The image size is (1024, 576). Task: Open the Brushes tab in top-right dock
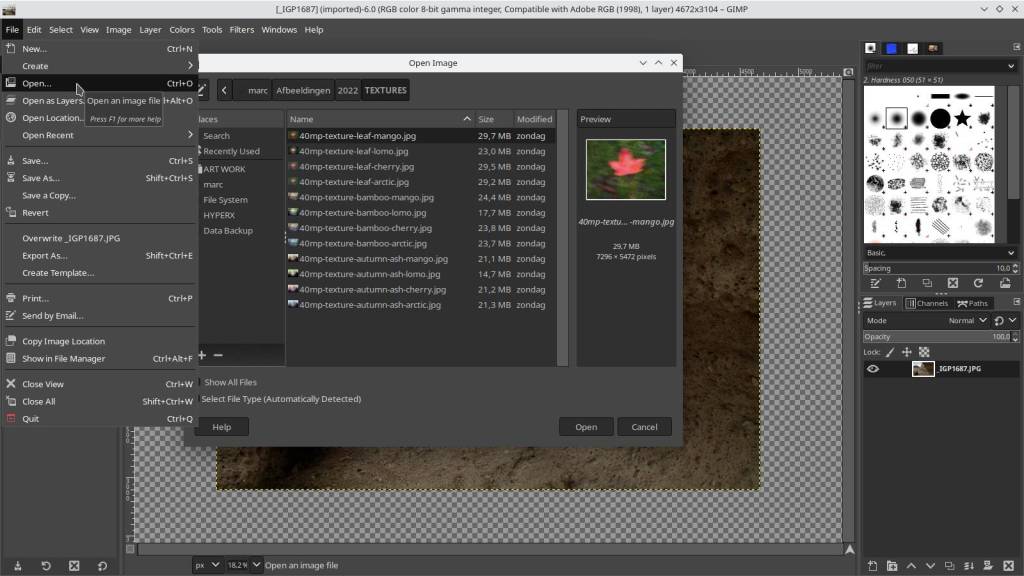point(871,48)
